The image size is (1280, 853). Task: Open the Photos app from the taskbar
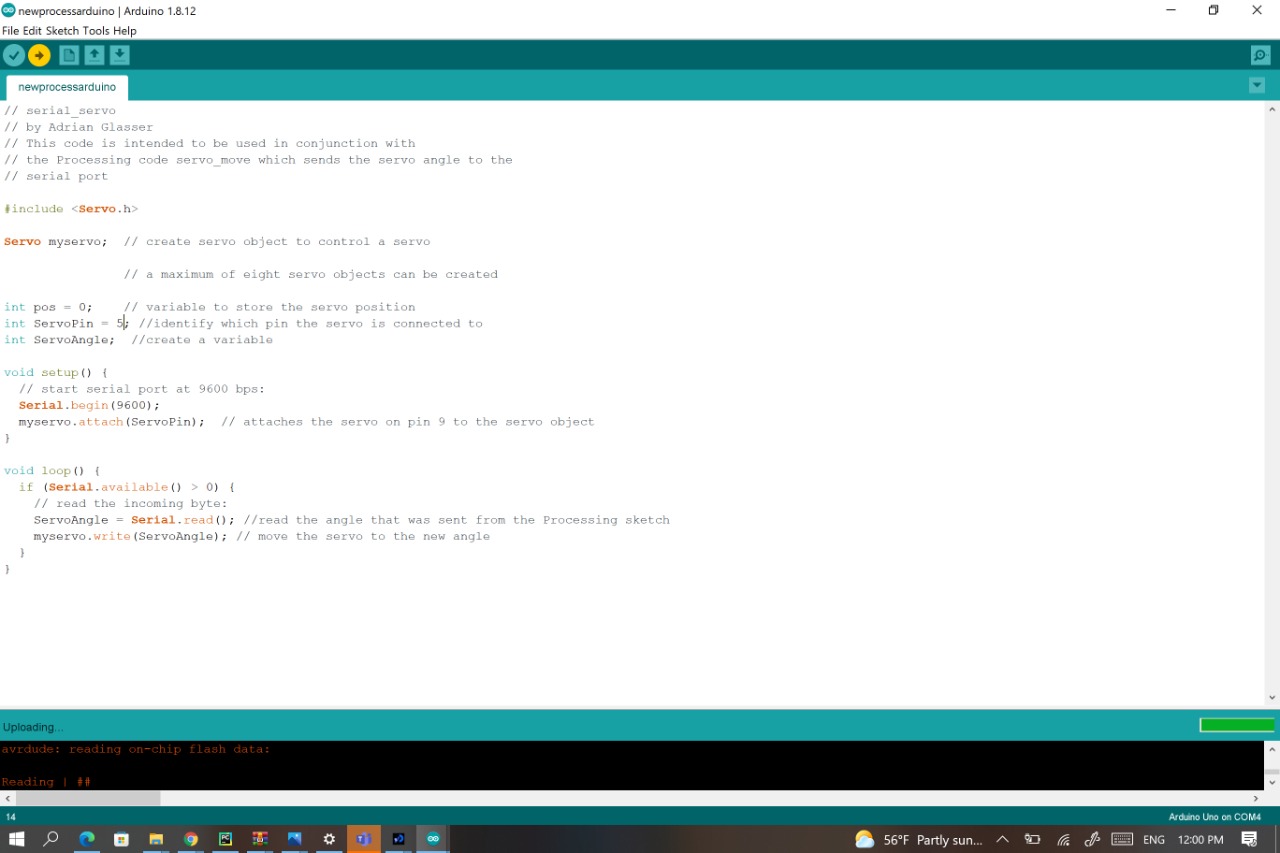295,839
